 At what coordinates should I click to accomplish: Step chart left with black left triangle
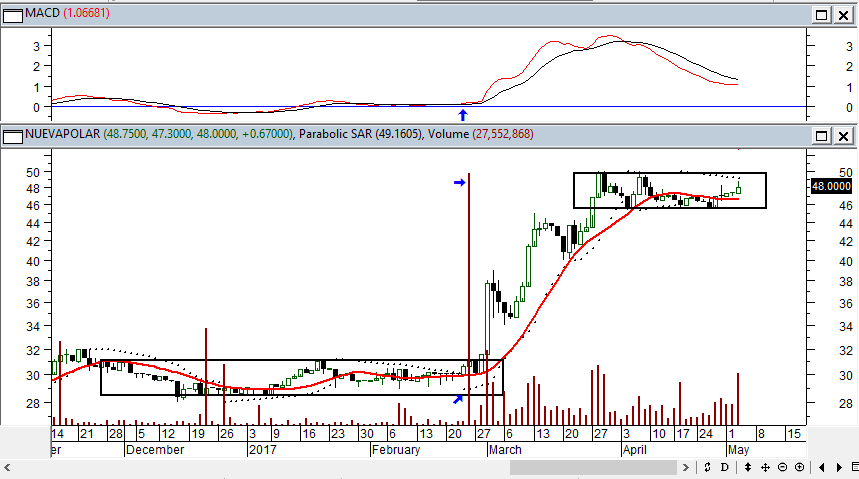click(821, 467)
